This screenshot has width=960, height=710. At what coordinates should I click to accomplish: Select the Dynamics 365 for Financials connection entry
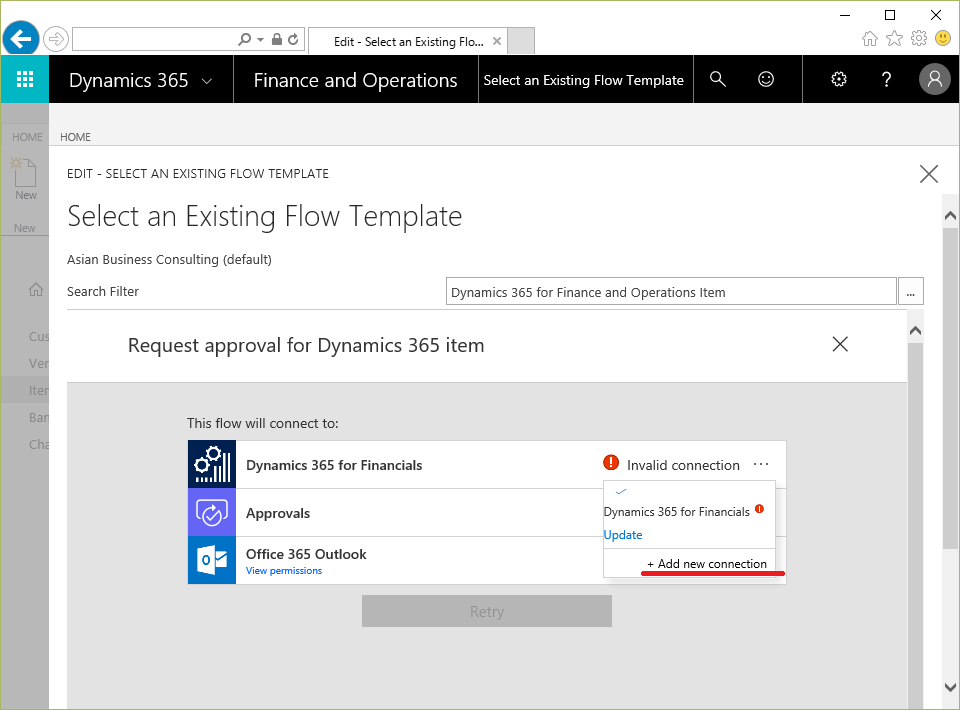(677, 512)
